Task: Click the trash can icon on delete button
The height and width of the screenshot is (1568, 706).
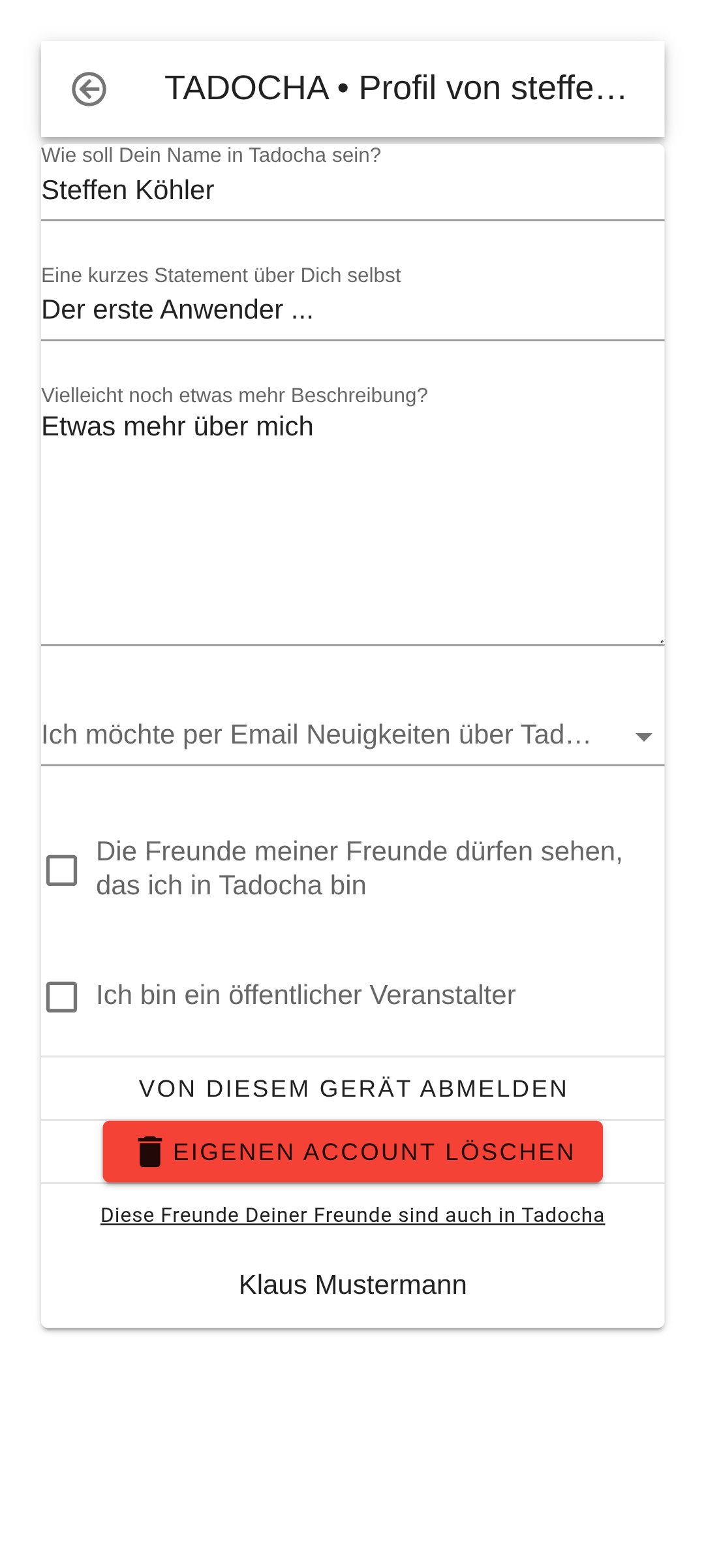Action: [x=149, y=1152]
